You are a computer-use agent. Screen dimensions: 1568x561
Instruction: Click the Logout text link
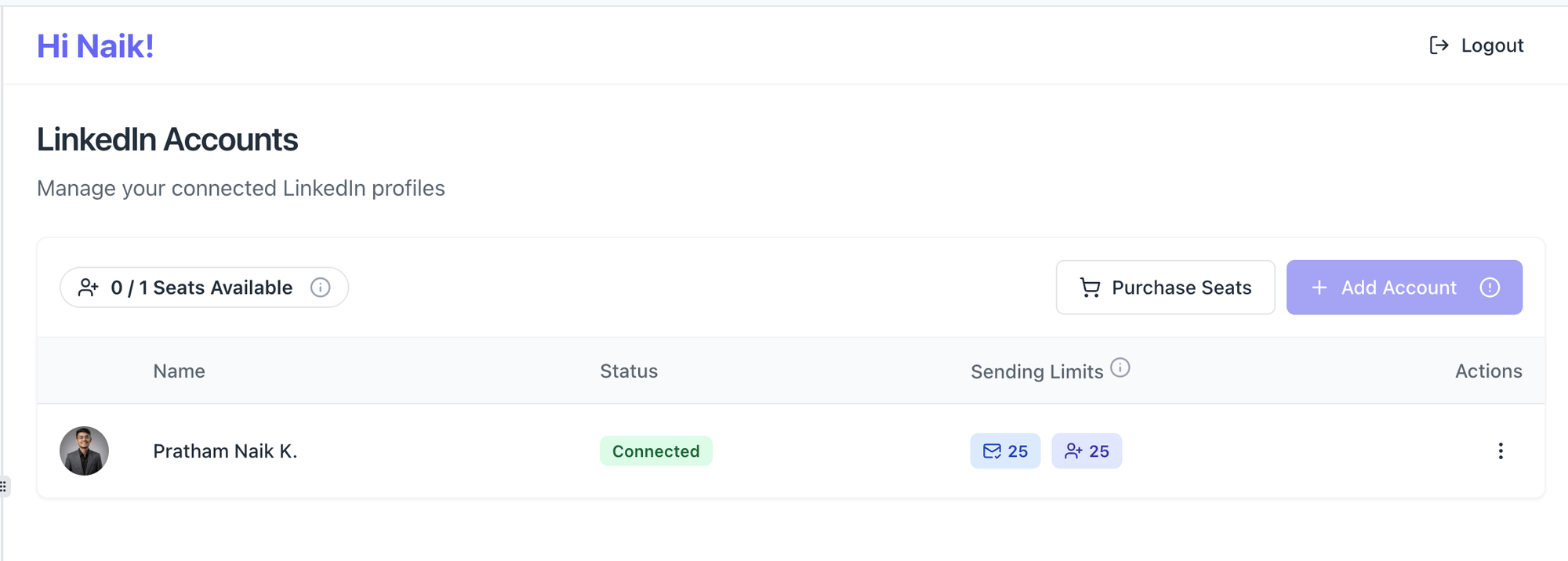pyautogui.click(x=1492, y=45)
